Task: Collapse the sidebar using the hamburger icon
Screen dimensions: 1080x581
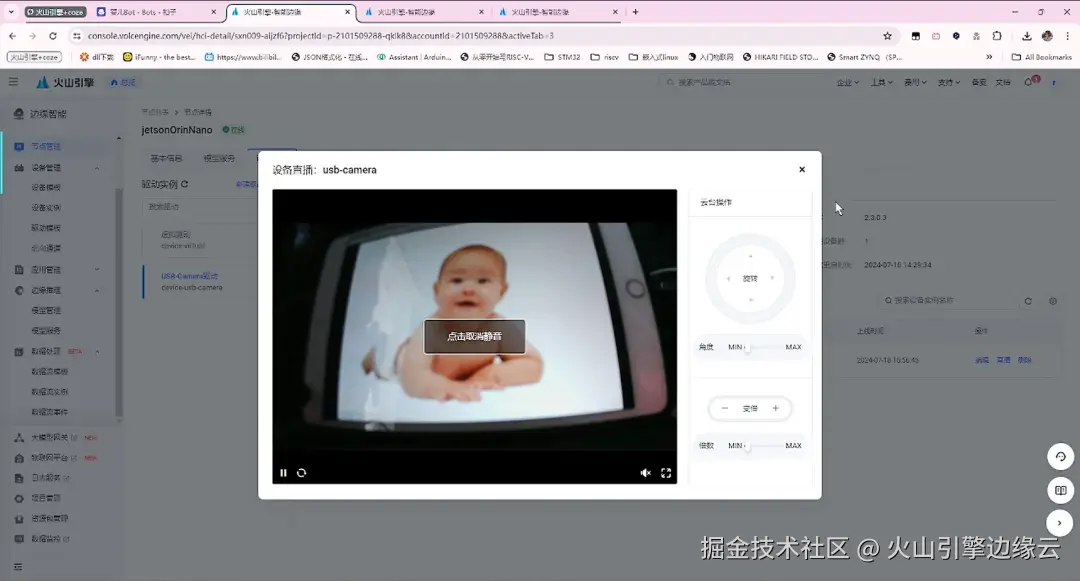Action: (x=13, y=82)
